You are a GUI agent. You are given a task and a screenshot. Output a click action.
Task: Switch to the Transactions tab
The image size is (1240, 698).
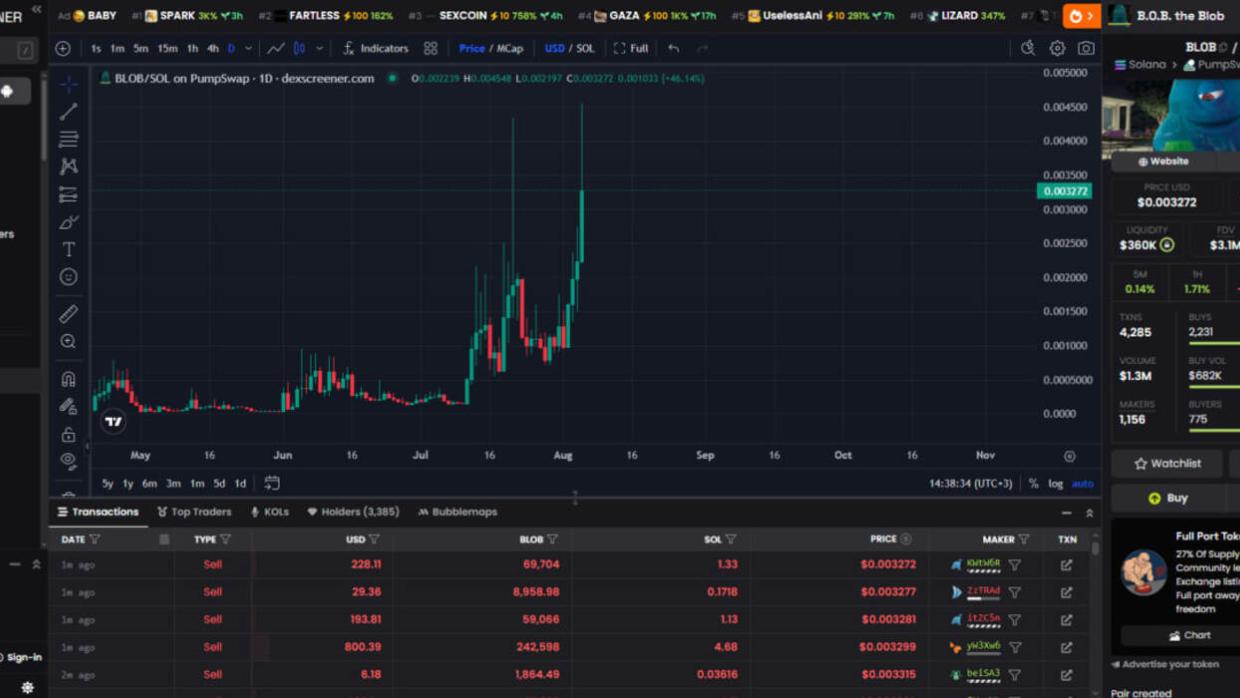97,512
